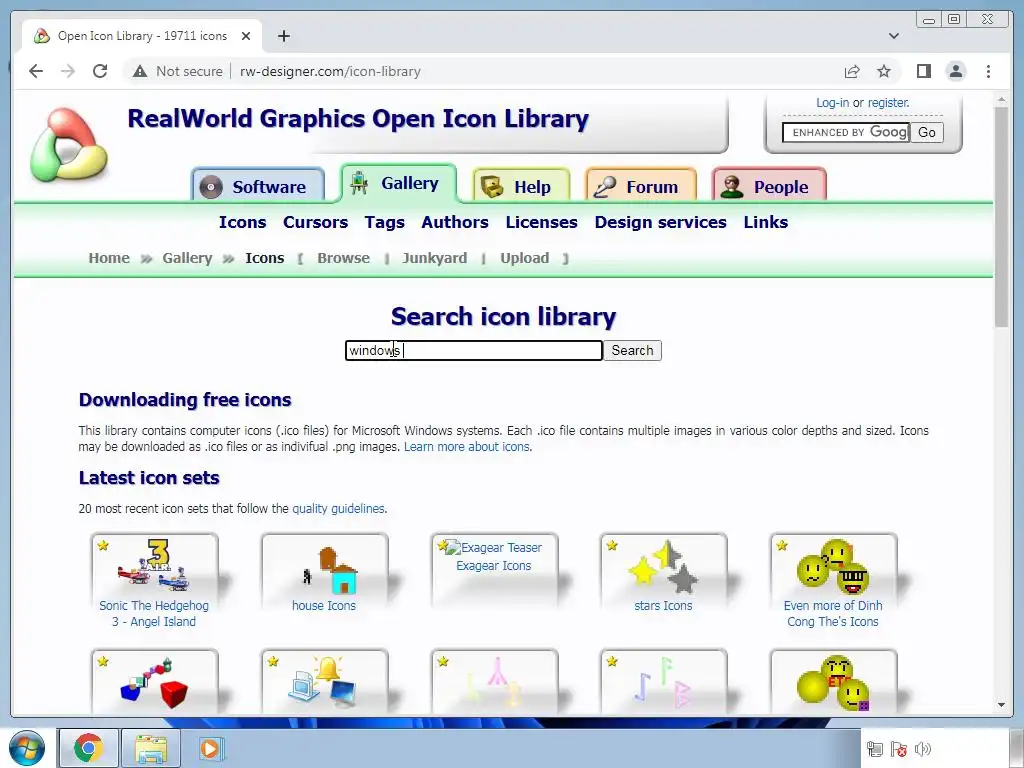Image resolution: width=1024 pixels, height=768 pixels.
Task: Click the icon library search box
Action: click(x=473, y=351)
